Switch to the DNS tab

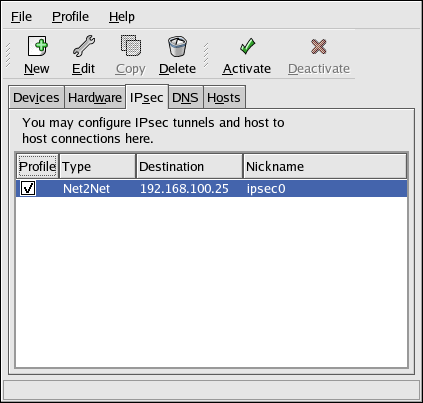click(x=185, y=98)
